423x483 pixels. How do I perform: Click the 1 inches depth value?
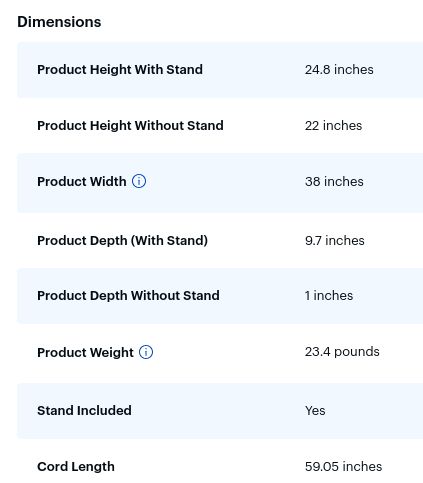(329, 295)
